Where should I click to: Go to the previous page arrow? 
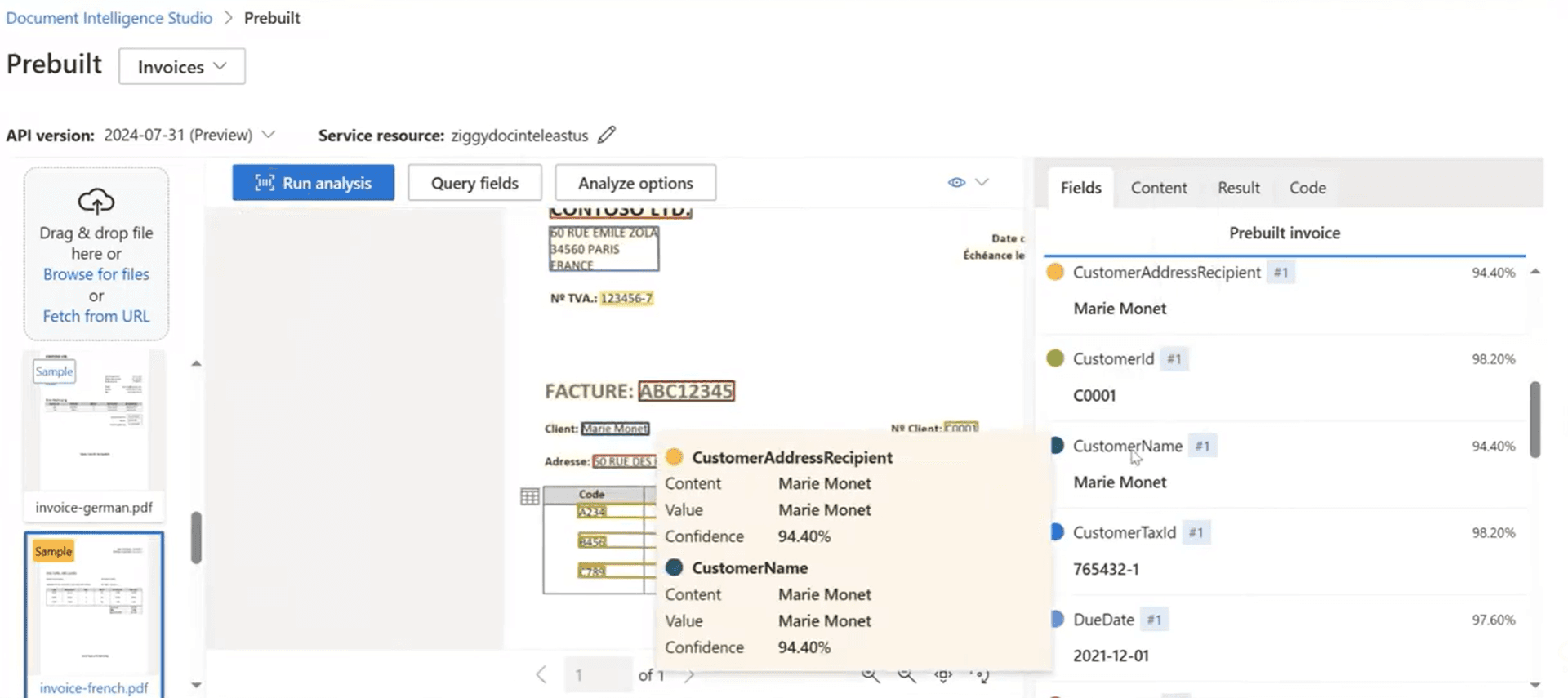pyautogui.click(x=541, y=674)
